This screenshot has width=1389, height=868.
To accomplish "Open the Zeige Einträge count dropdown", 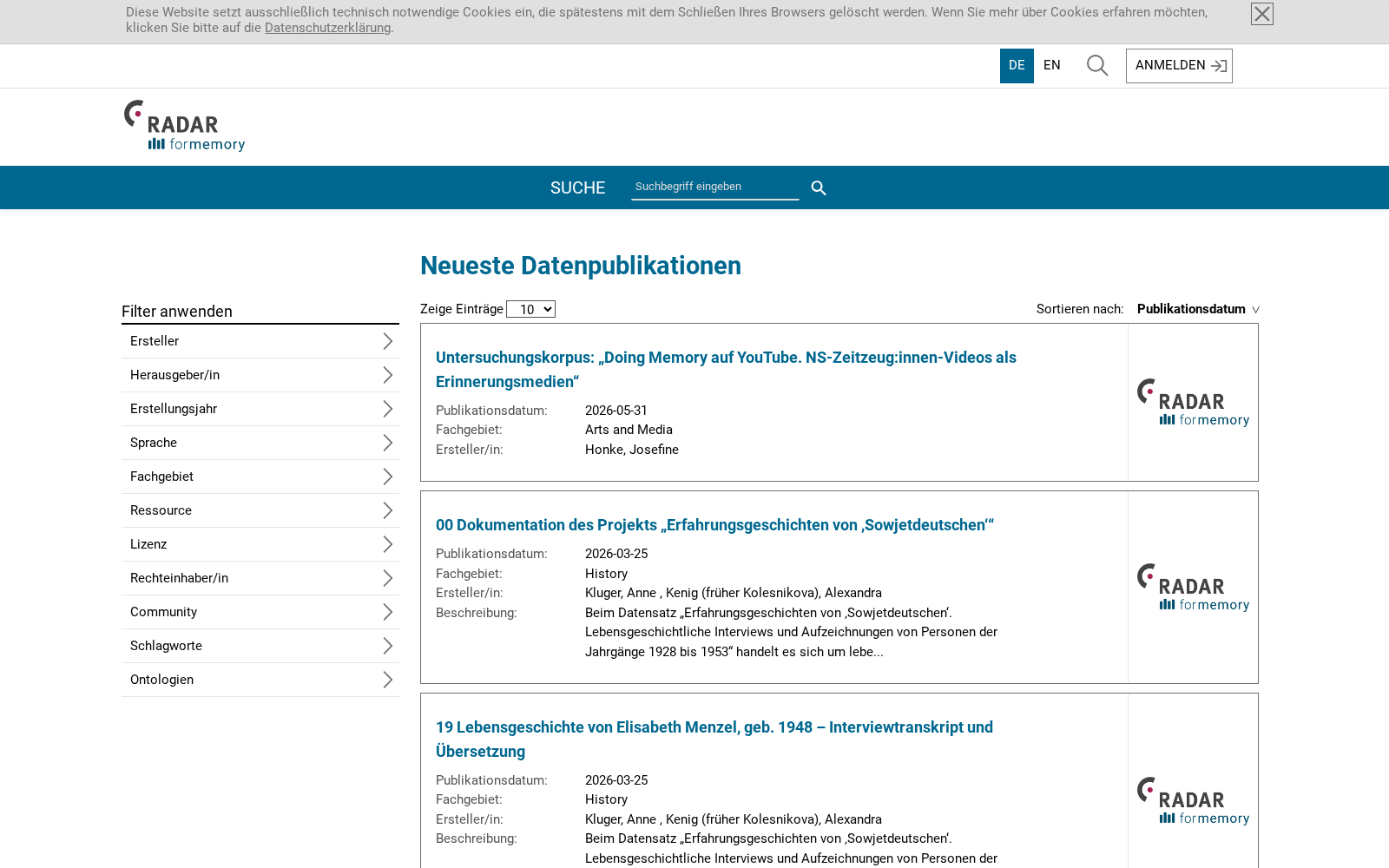I will coord(530,309).
